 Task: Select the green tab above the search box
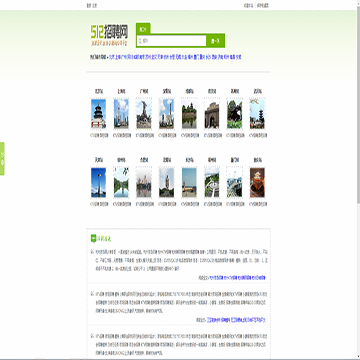pos(143,29)
